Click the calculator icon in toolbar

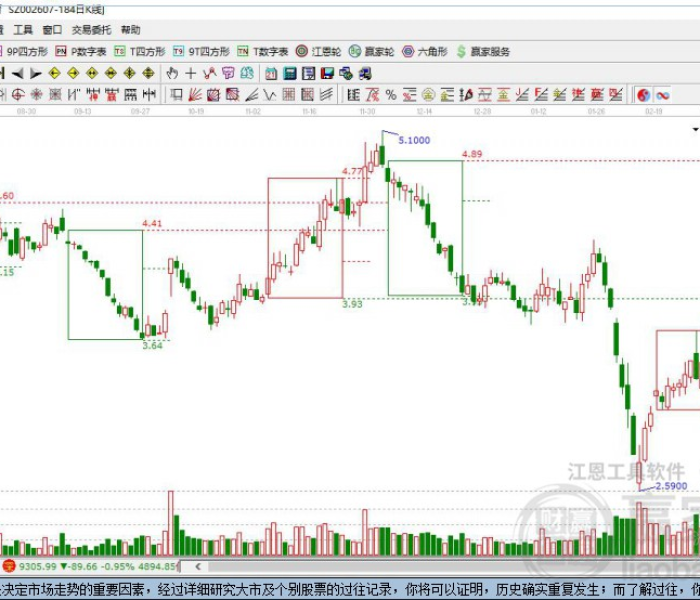(x=289, y=73)
